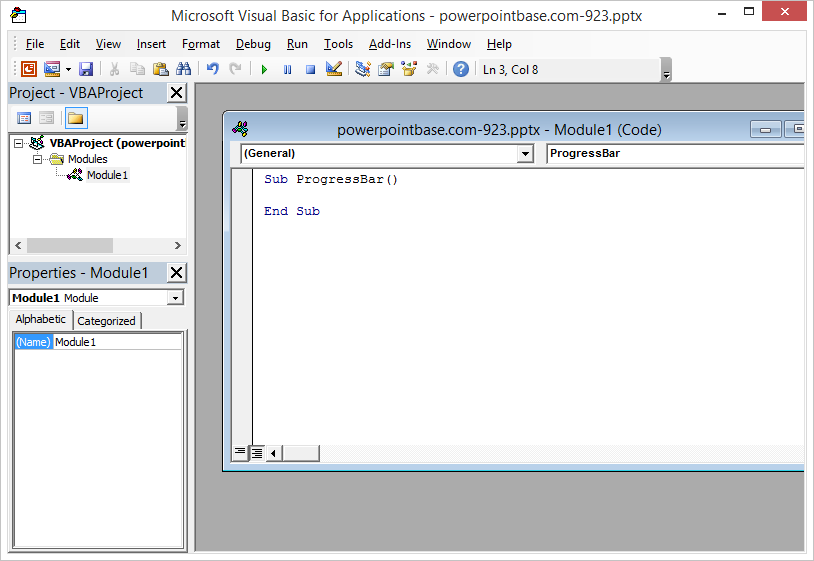Click the Full Module View button
814x561 pixels.
[257, 453]
